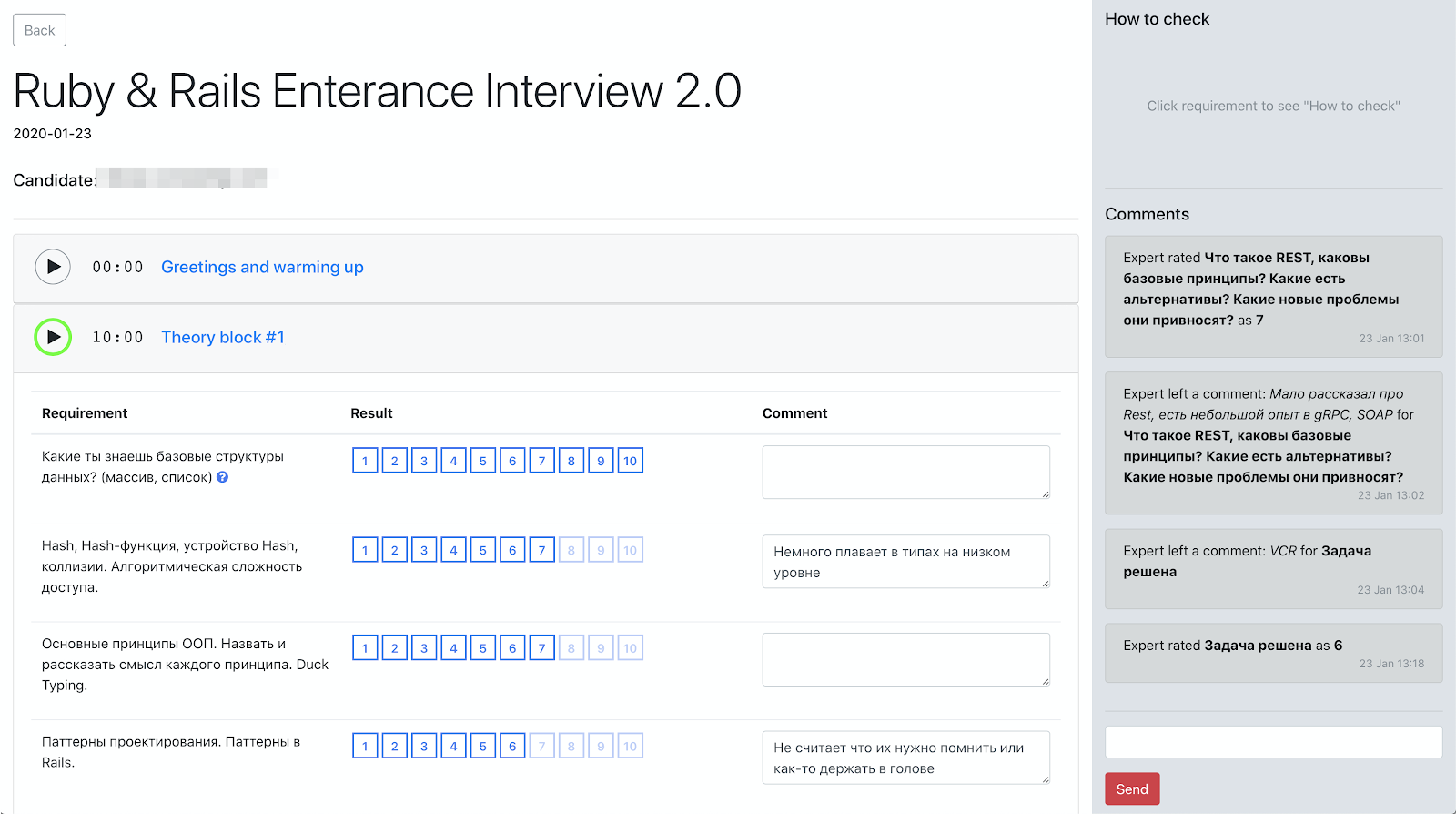The height and width of the screenshot is (814, 1456).
Task: Rate ООП principles question as 10
Action: pyautogui.click(x=631, y=648)
